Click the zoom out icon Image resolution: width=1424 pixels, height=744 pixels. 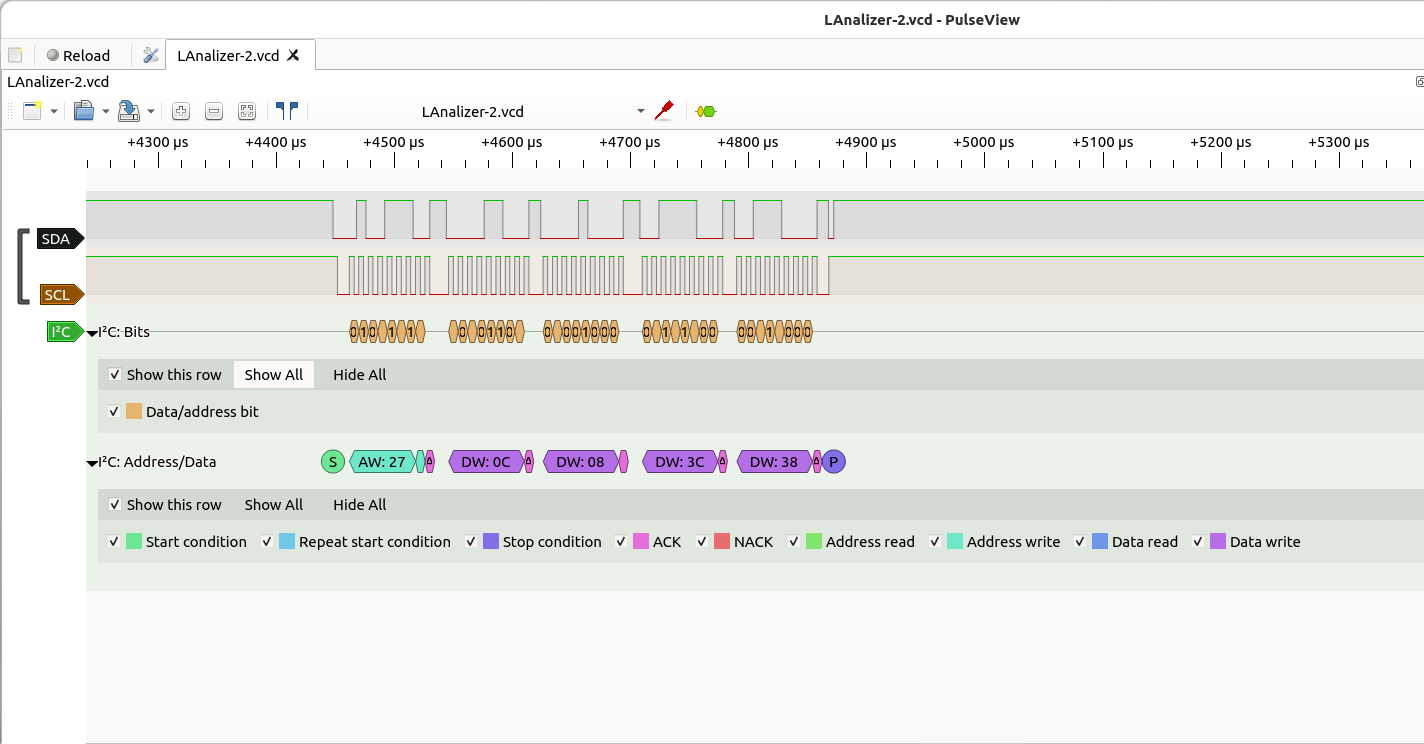pyautogui.click(x=214, y=111)
